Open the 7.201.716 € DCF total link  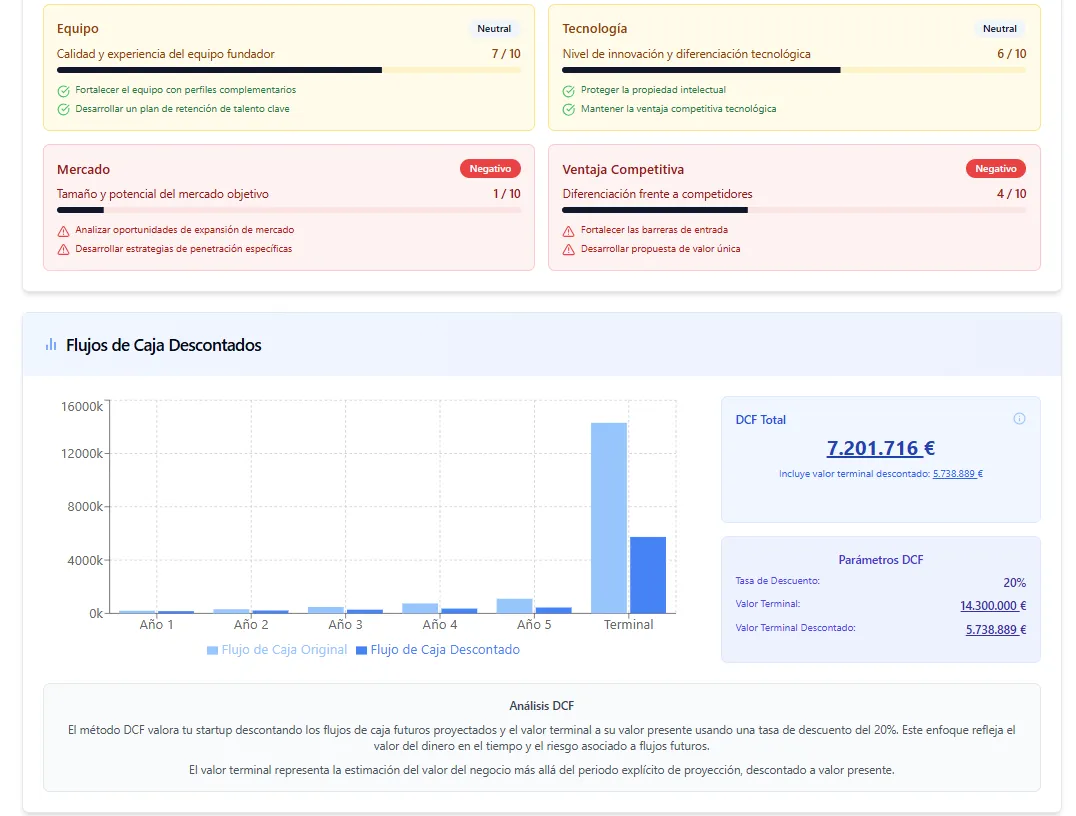pyautogui.click(x=880, y=448)
